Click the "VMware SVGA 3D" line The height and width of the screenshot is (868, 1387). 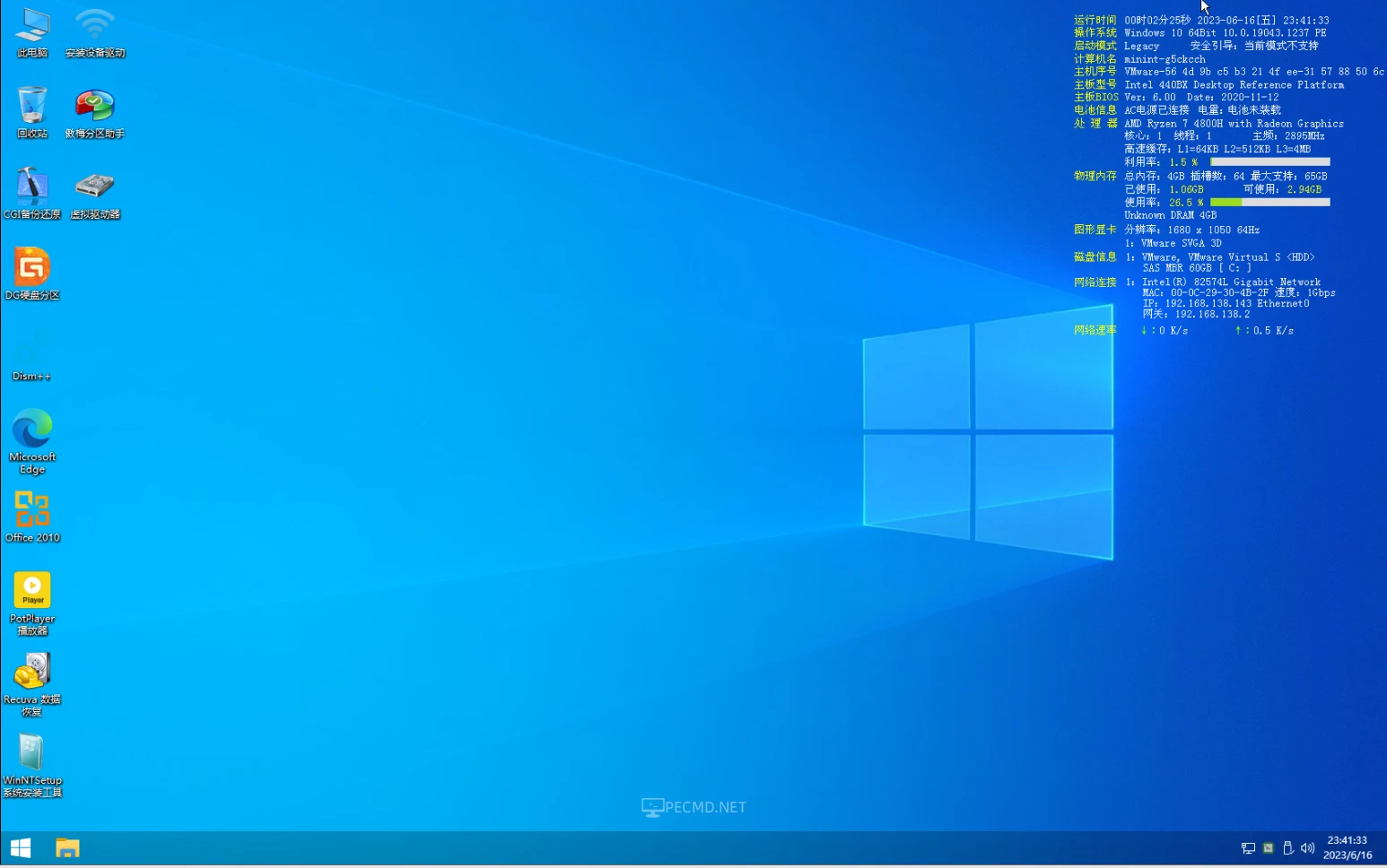[x=1181, y=243]
